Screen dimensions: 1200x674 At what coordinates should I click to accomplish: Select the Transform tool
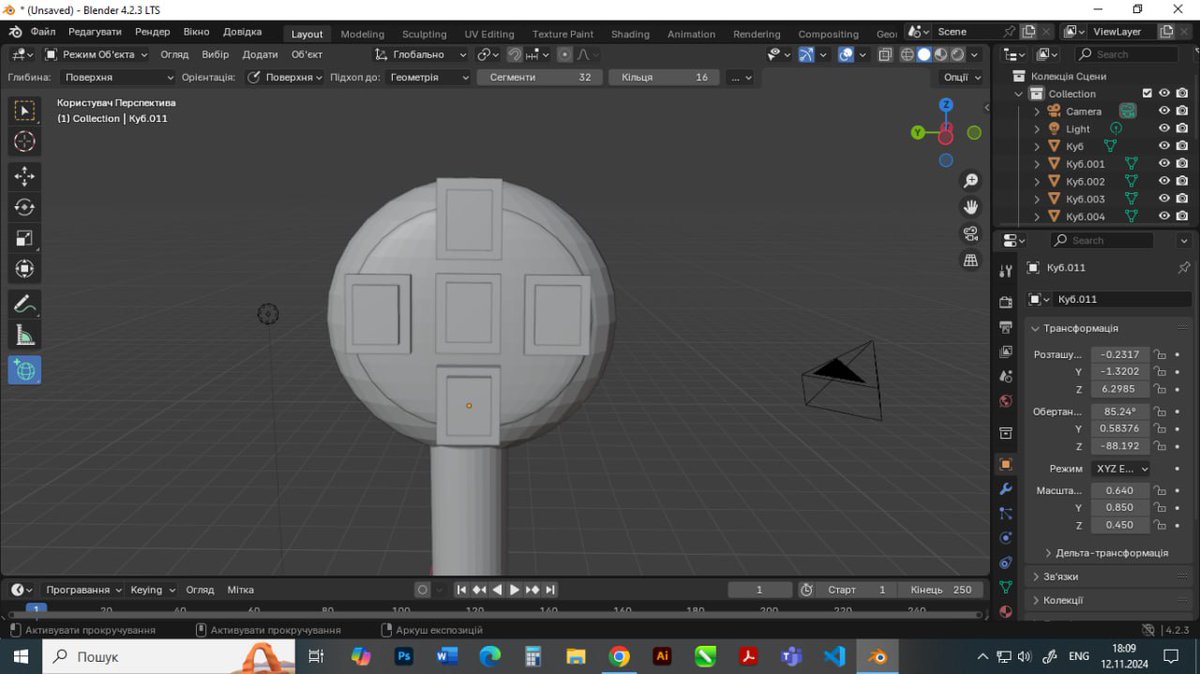click(x=25, y=269)
